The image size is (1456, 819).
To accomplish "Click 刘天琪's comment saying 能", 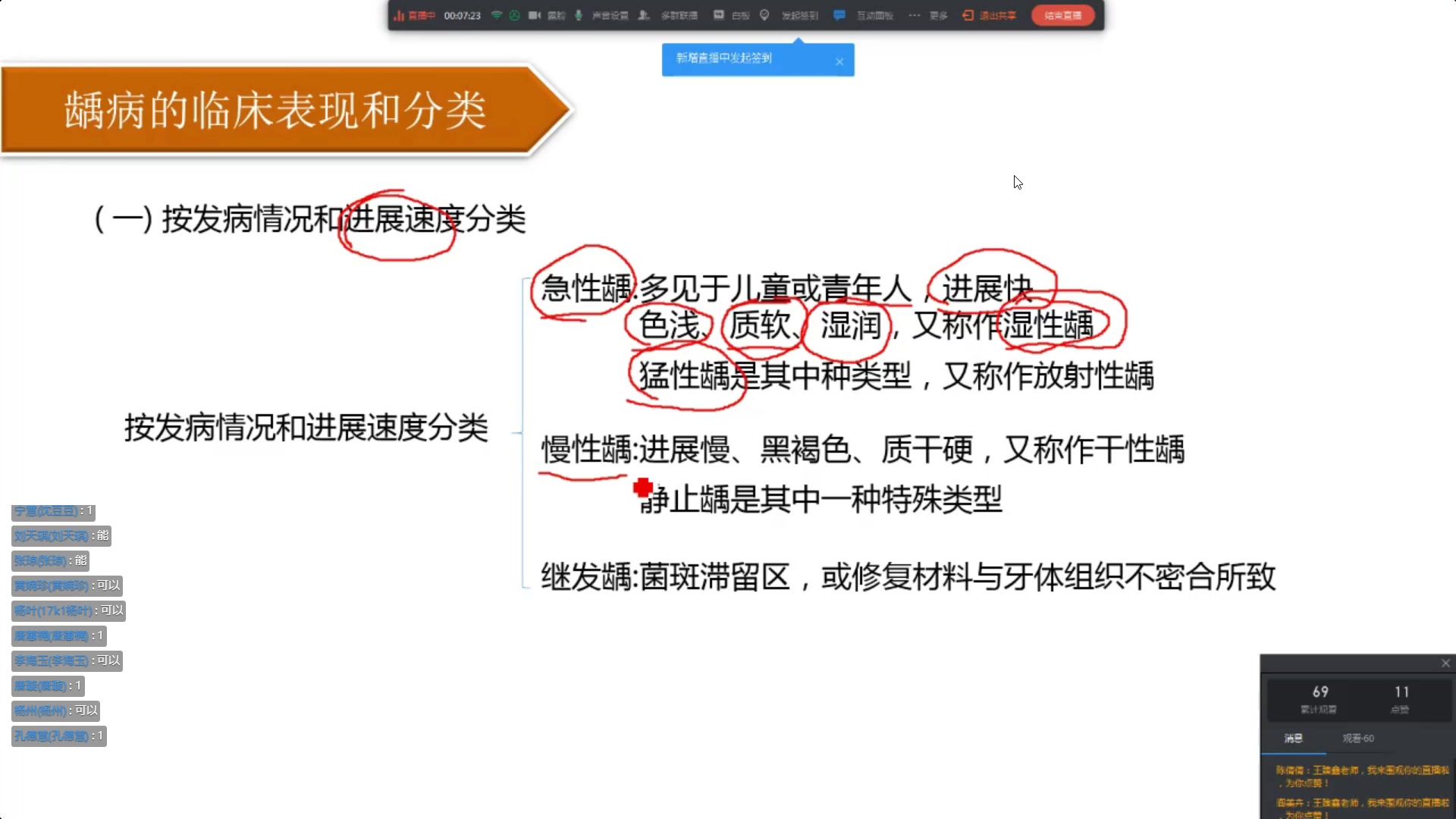I will (x=61, y=536).
